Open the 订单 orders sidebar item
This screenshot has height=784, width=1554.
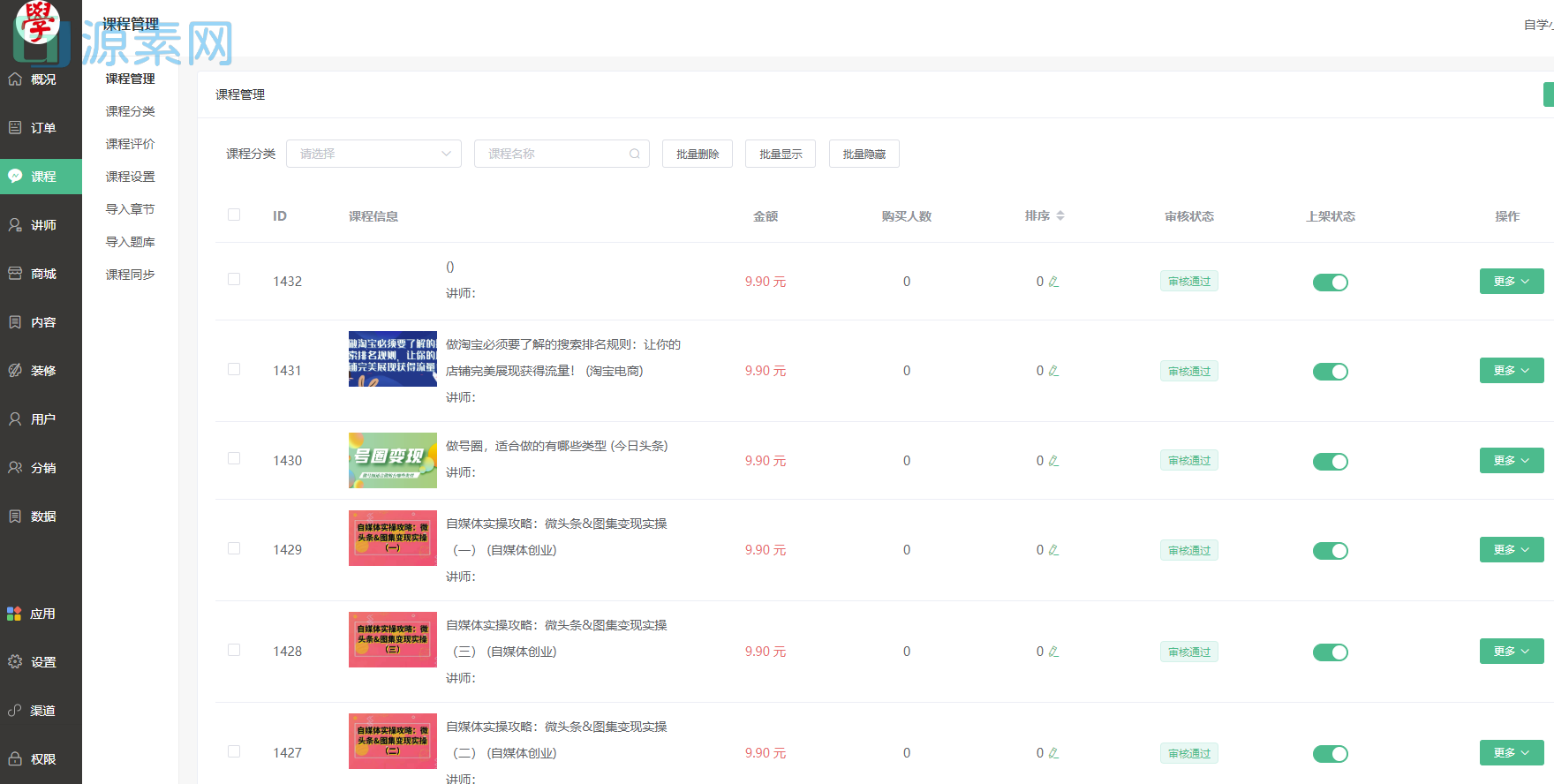tap(41, 128)
